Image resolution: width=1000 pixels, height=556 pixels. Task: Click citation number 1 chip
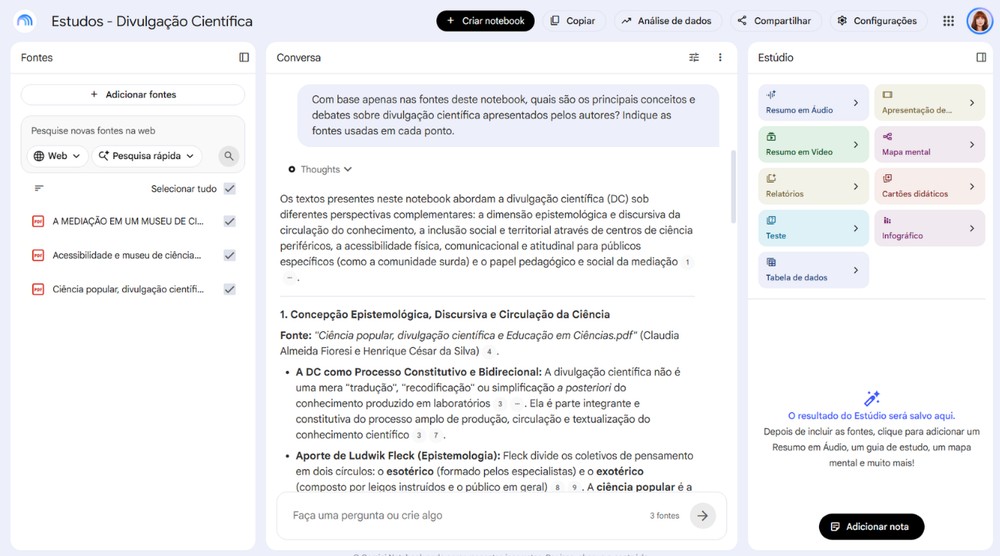coord(687,262)
